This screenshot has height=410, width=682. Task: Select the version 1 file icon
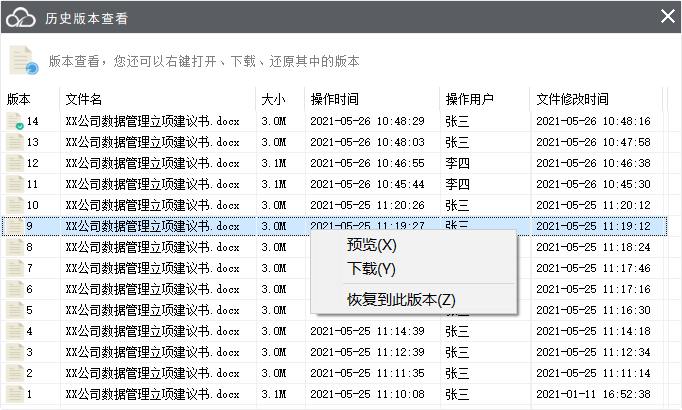(14, 394)
